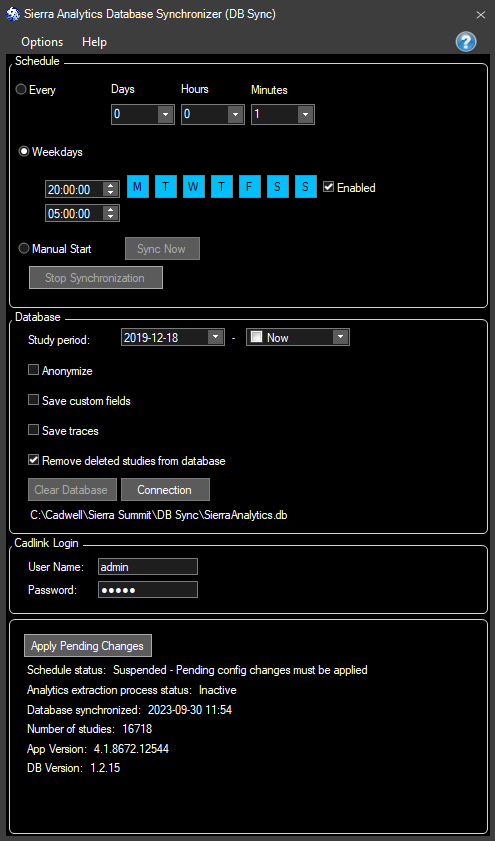Click the App Version 4.1.8672.12544 text
Viewport: 495px width, 841px height.
[98, 749]
